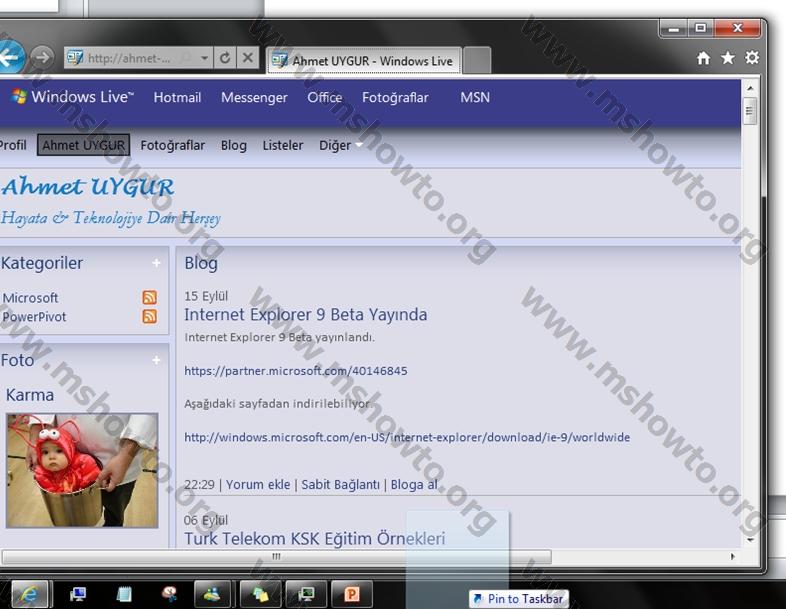Open Messenger in Windows Live header
Image resolution: width=786 pixels, height=609 pixels.
click(x=254, y=97)
